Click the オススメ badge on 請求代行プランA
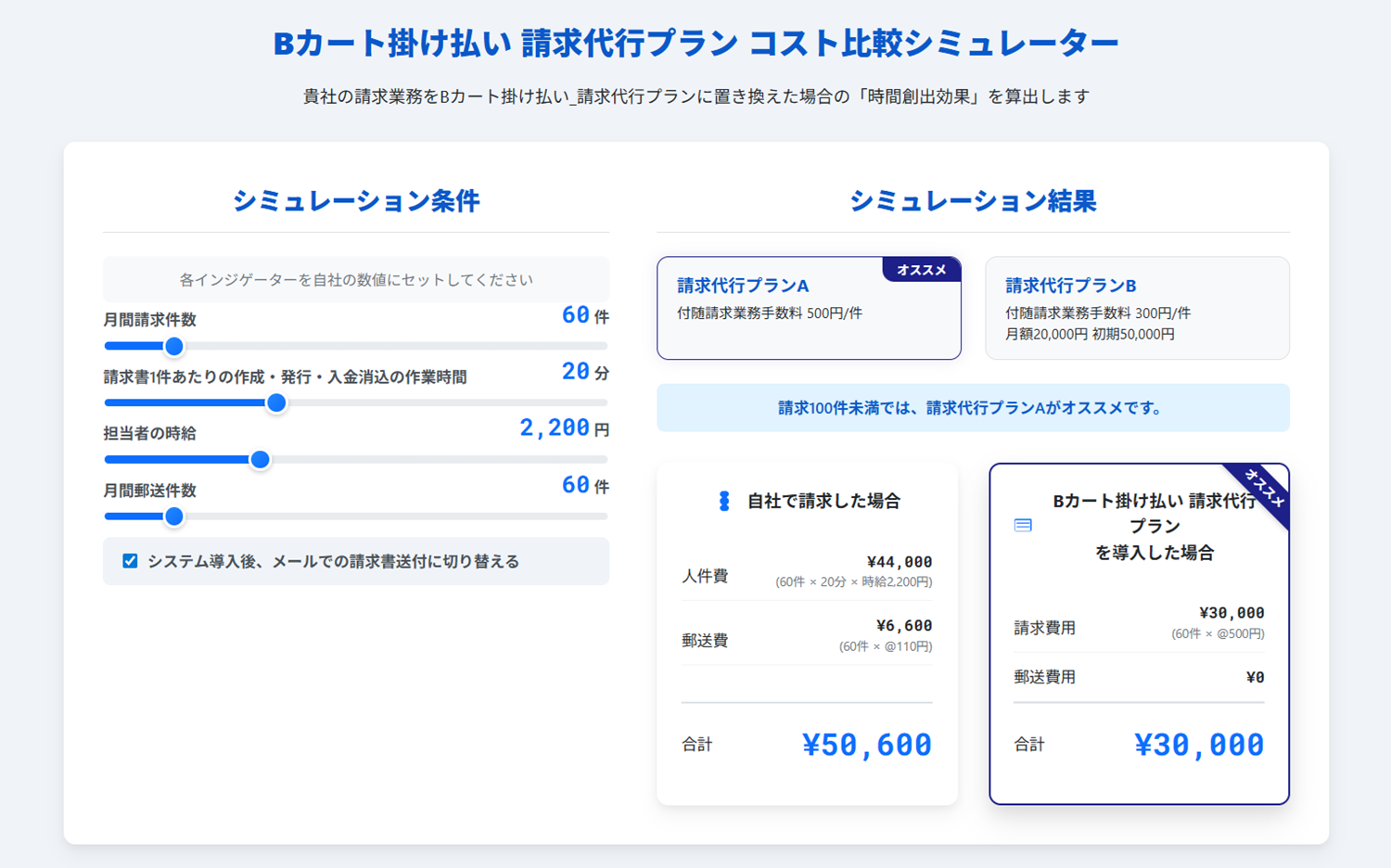The image size is (1391, 868). (921, 270)
